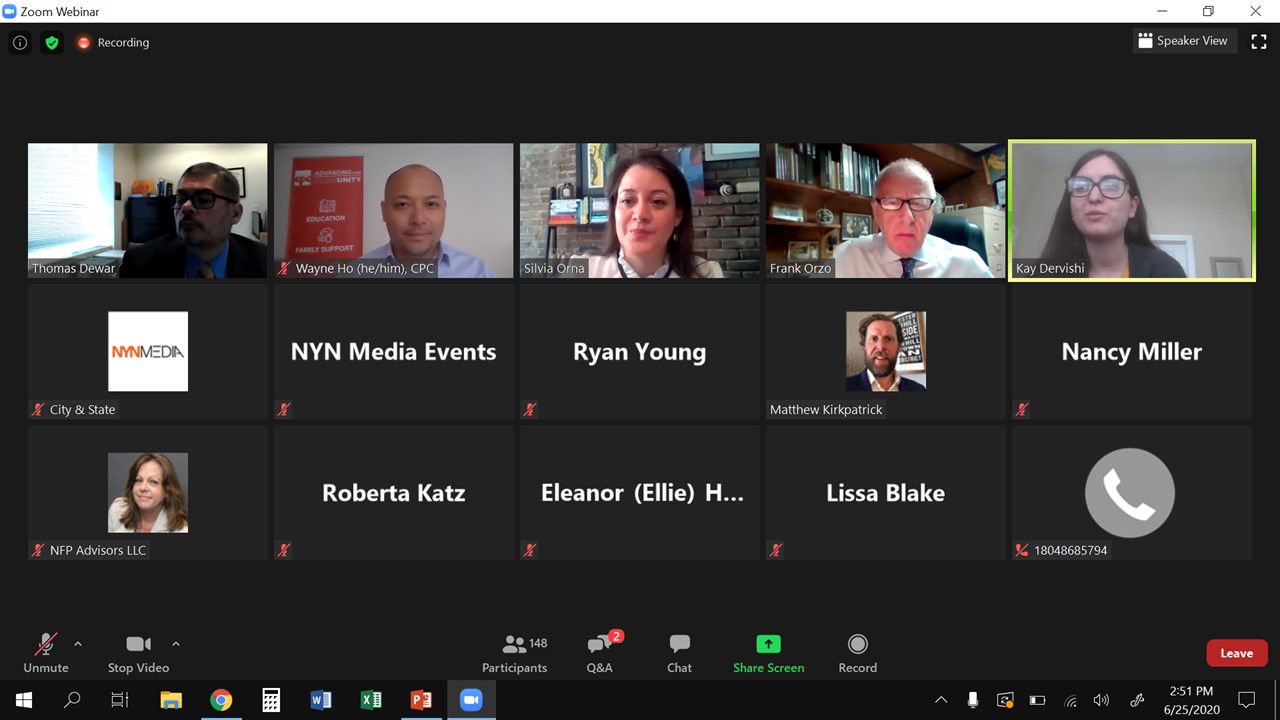Image resolution: width=1280 pixels, height=720 pixels.
Task: Toggle microphone with Unmute button
Action: (x=46, y=654)
